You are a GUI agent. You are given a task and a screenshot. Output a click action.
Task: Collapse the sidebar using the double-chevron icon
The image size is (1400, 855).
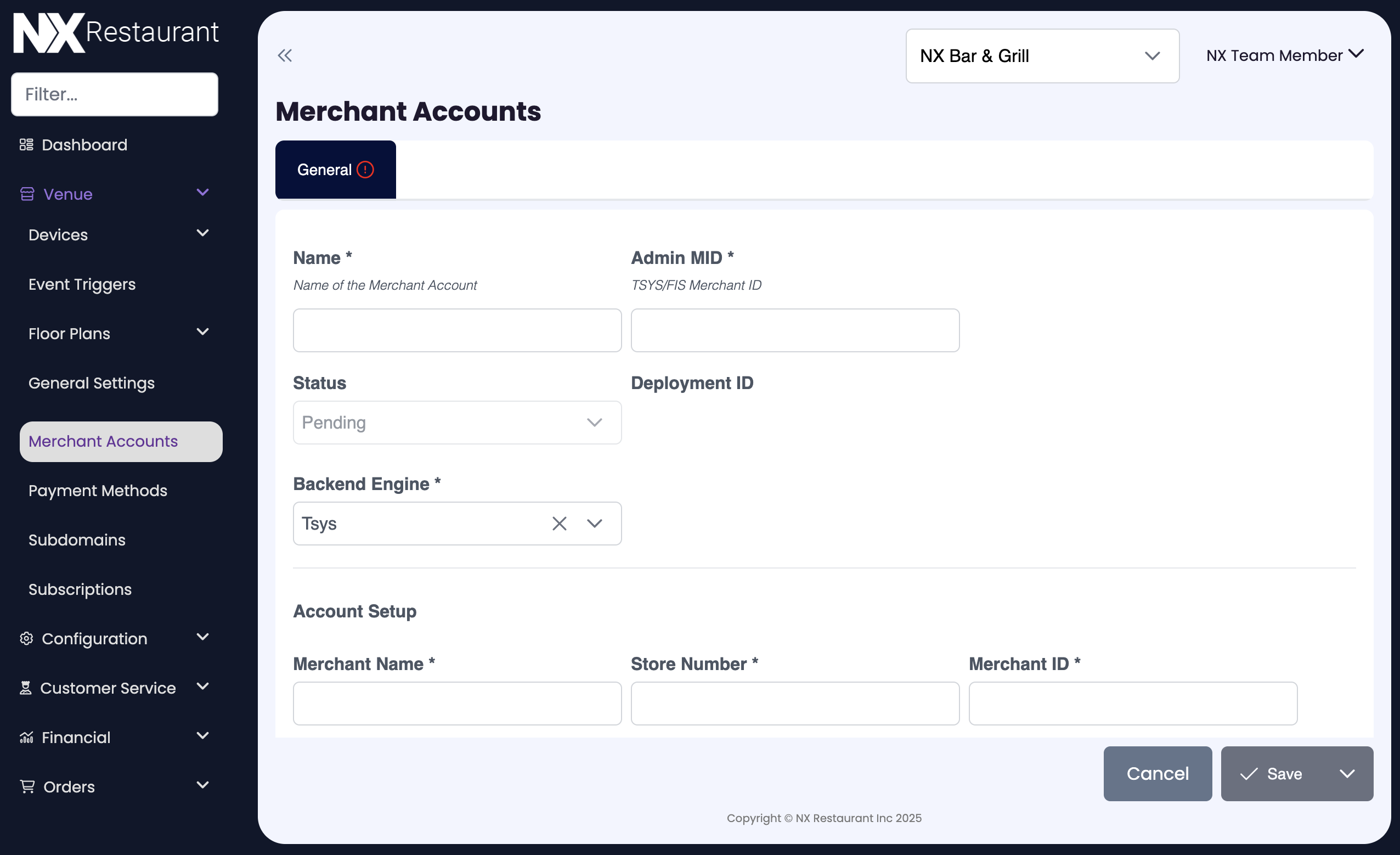pyautogui.click(x=285, y=55)
